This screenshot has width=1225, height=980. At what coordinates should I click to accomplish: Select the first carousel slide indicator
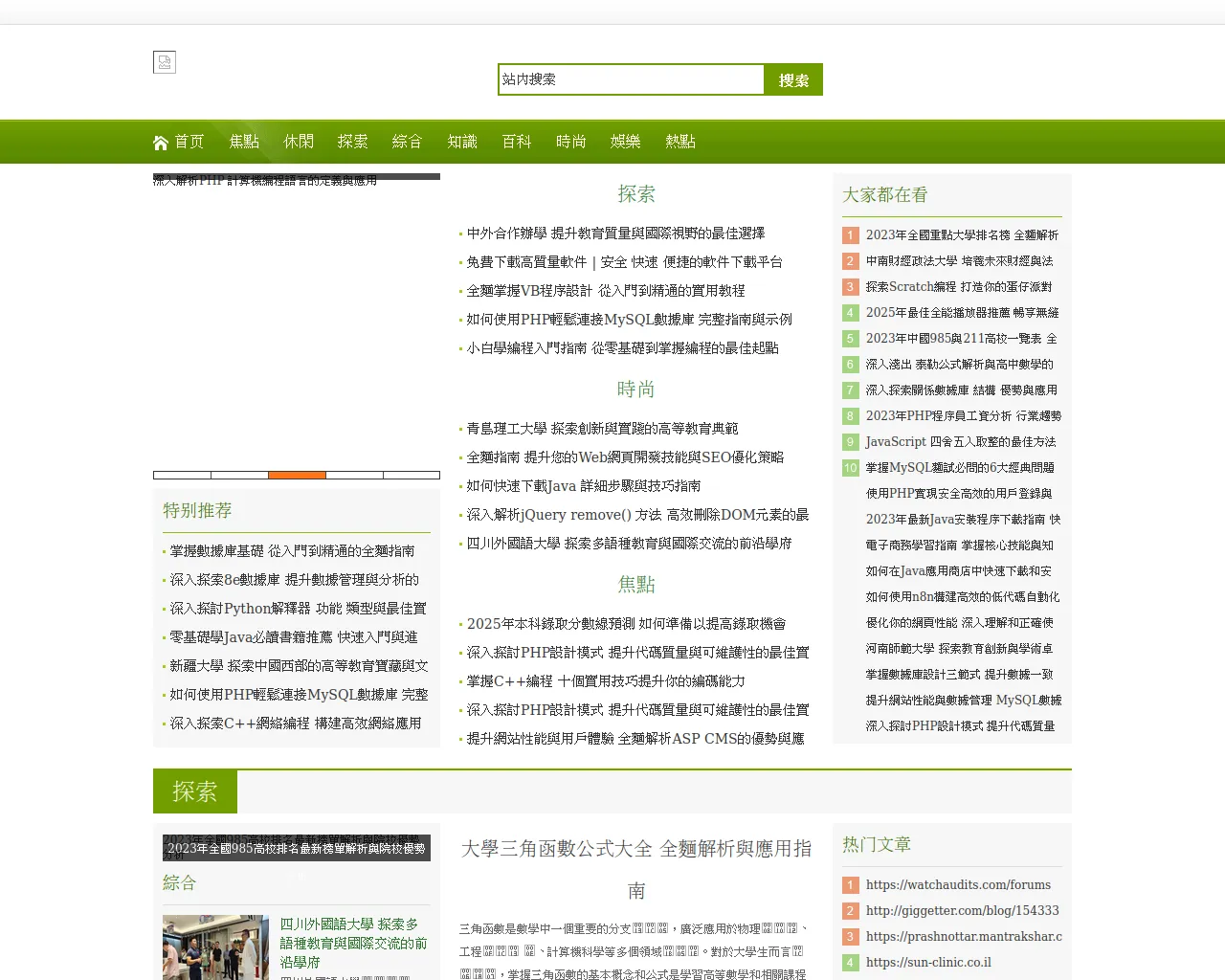182,475
